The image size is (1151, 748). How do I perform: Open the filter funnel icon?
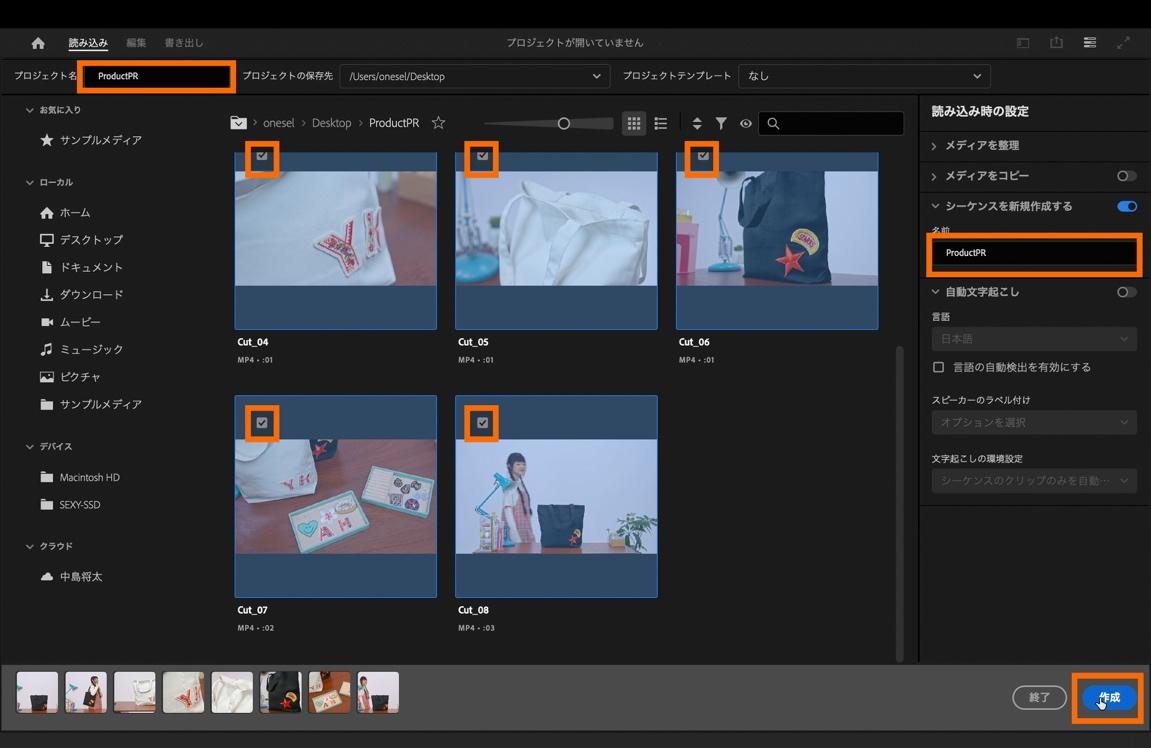click(721, 123)
